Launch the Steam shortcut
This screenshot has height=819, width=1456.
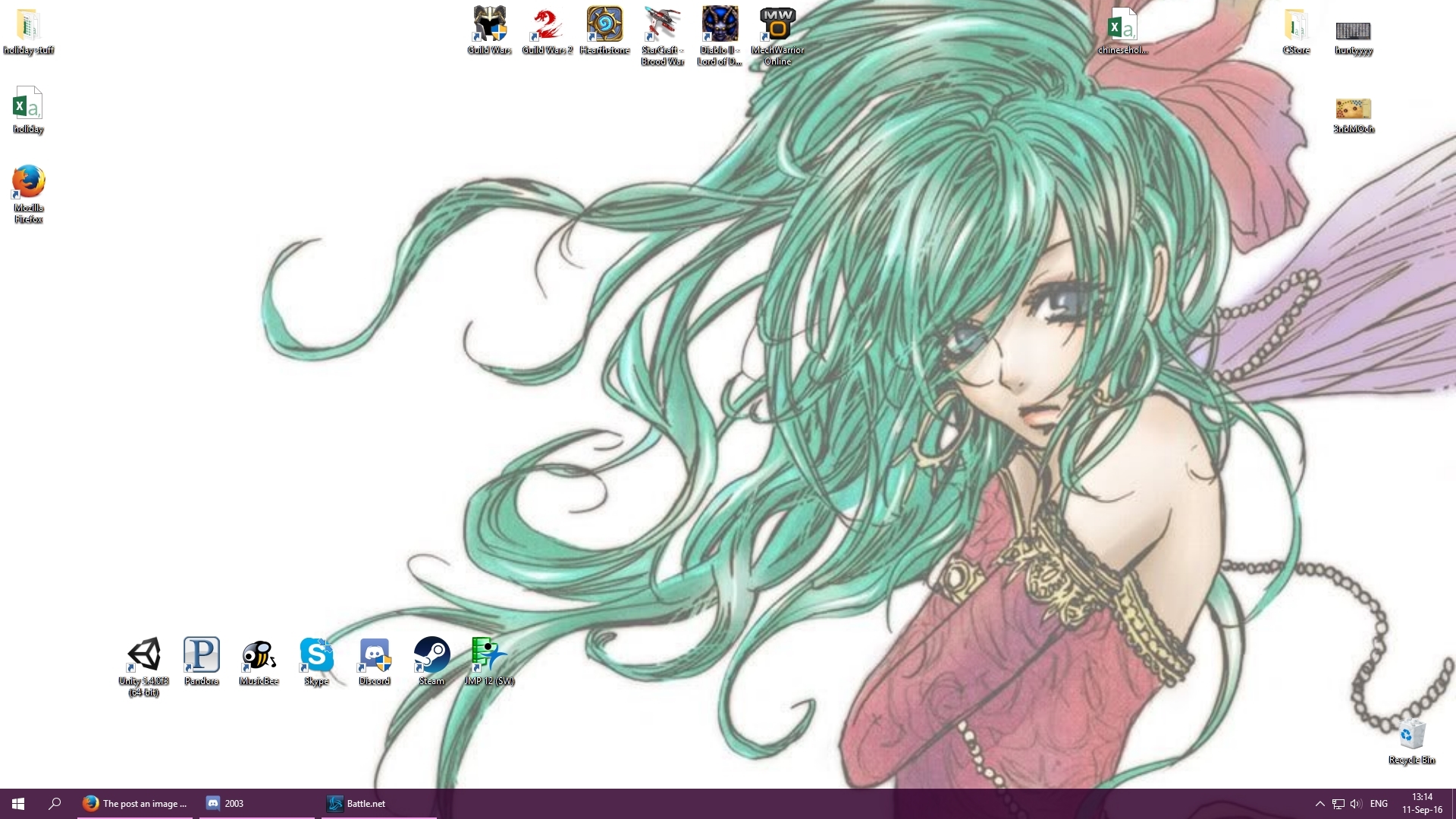coord(431,661)
